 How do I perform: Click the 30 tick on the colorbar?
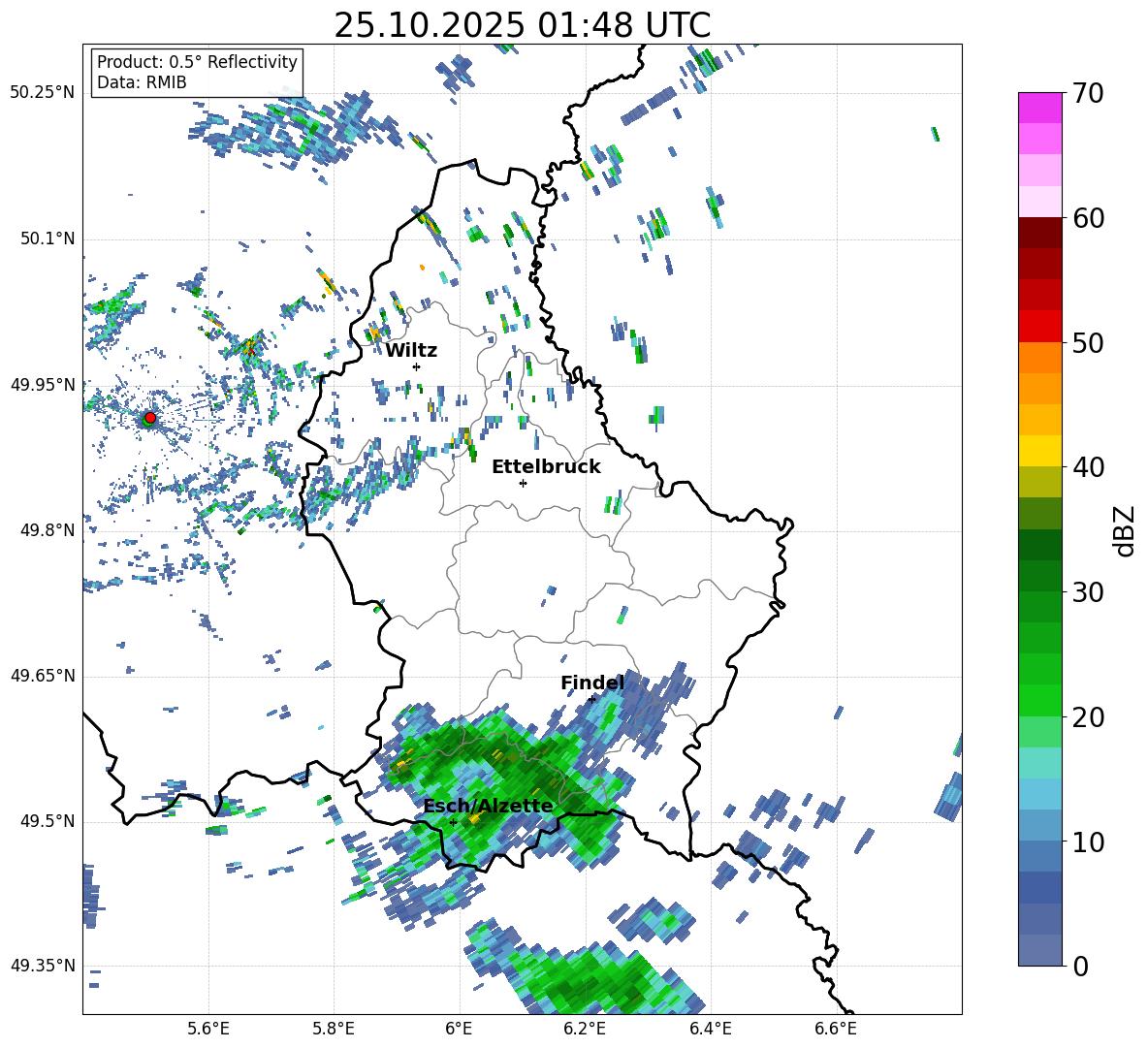tap(1088, 592)
